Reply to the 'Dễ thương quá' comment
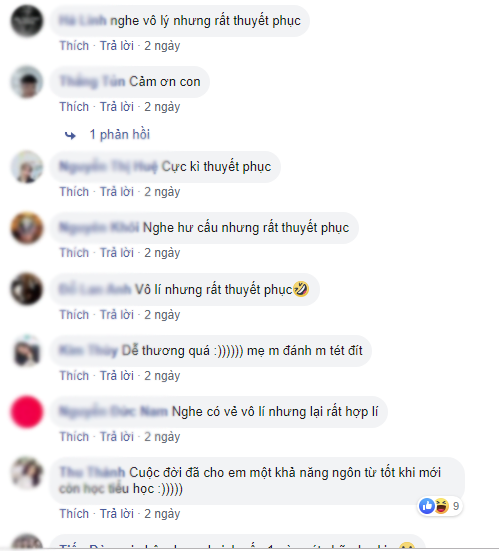This screenshot has width=499, height=551. tap(117, 376)
